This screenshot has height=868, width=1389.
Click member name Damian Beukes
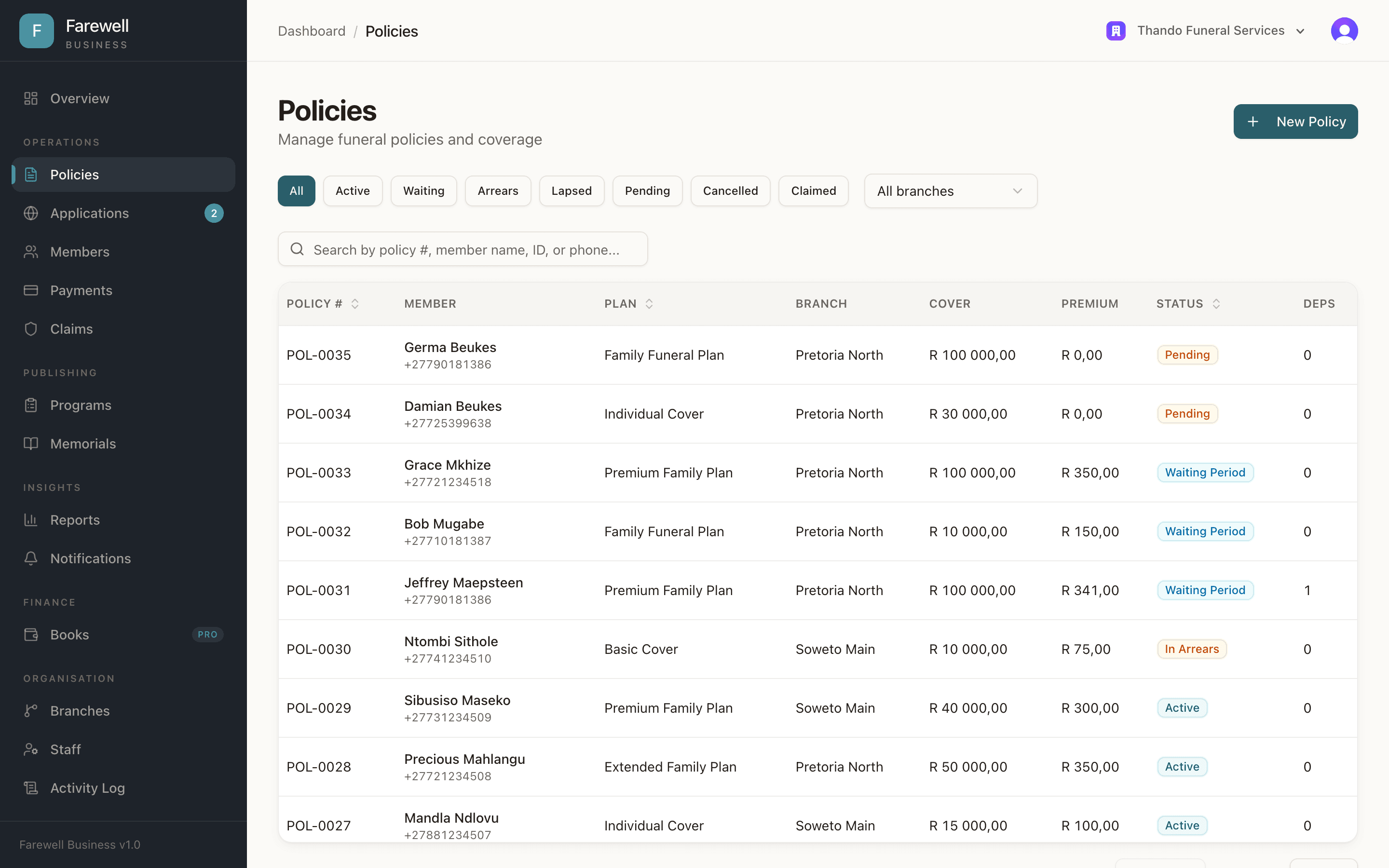[452, 406]
